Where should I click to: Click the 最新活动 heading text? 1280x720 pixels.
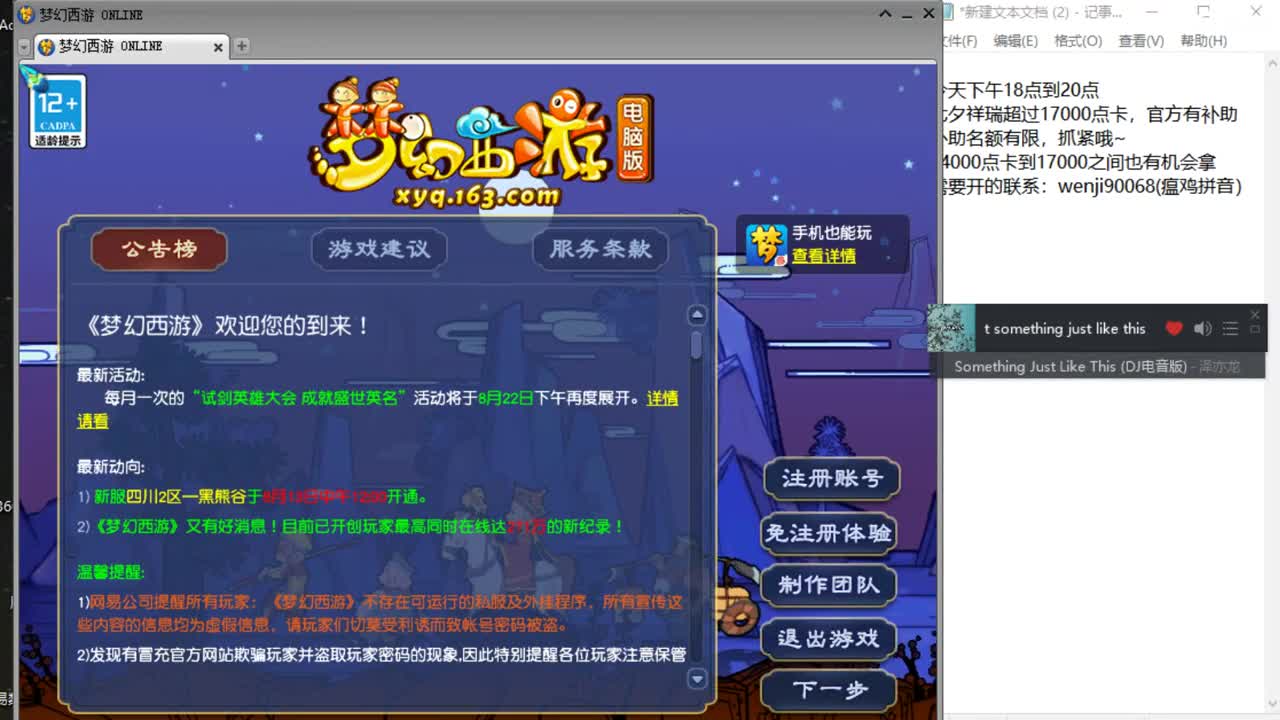[x=111, y=375]
